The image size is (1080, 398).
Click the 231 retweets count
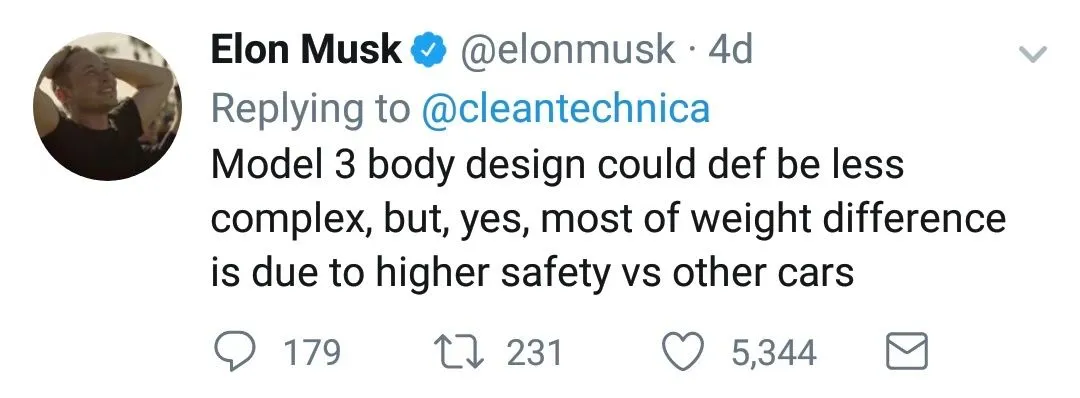click(534, 353)
